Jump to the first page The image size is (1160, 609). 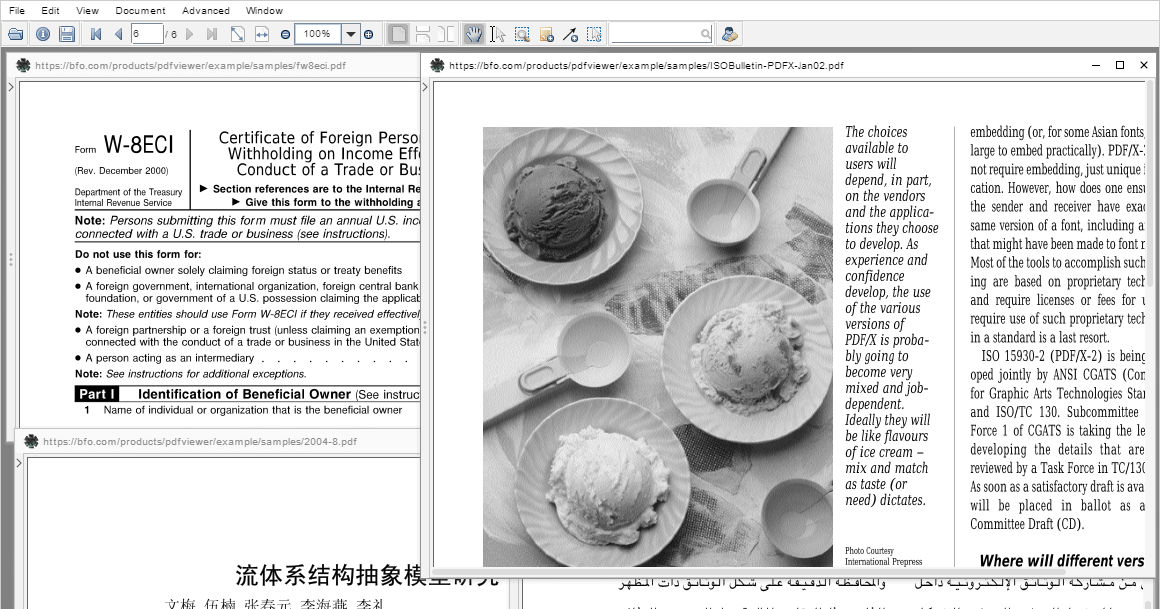click(x=95, y=33)
